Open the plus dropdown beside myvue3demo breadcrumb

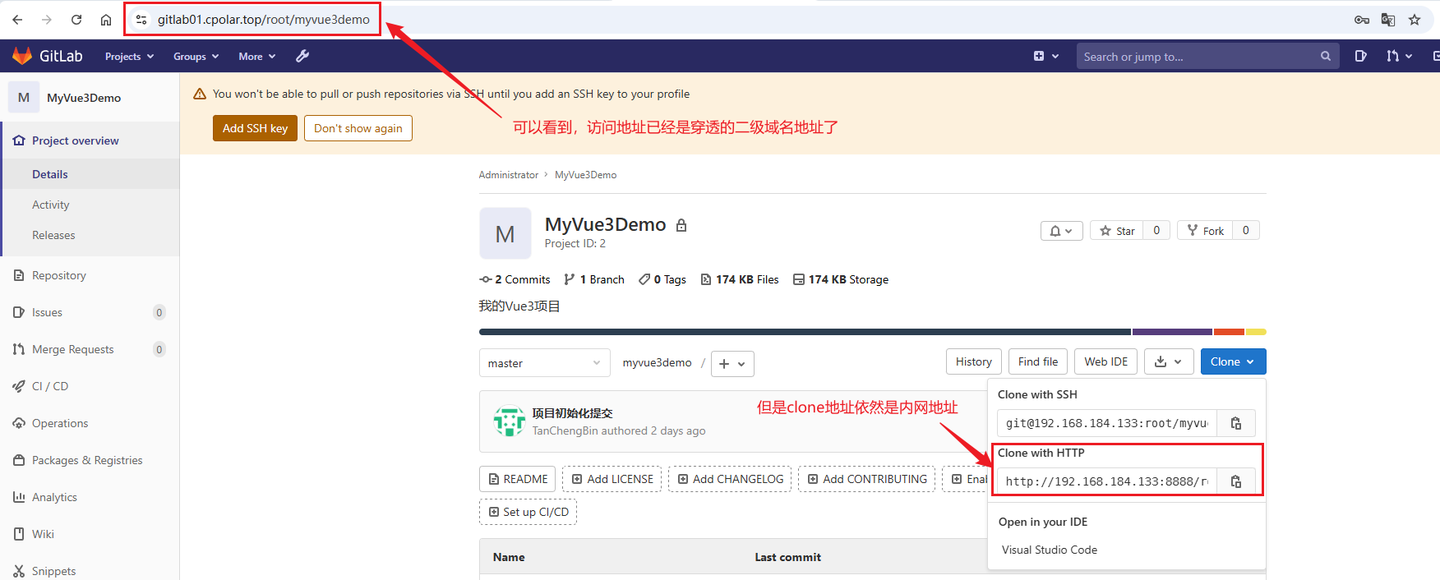[731, 363]
